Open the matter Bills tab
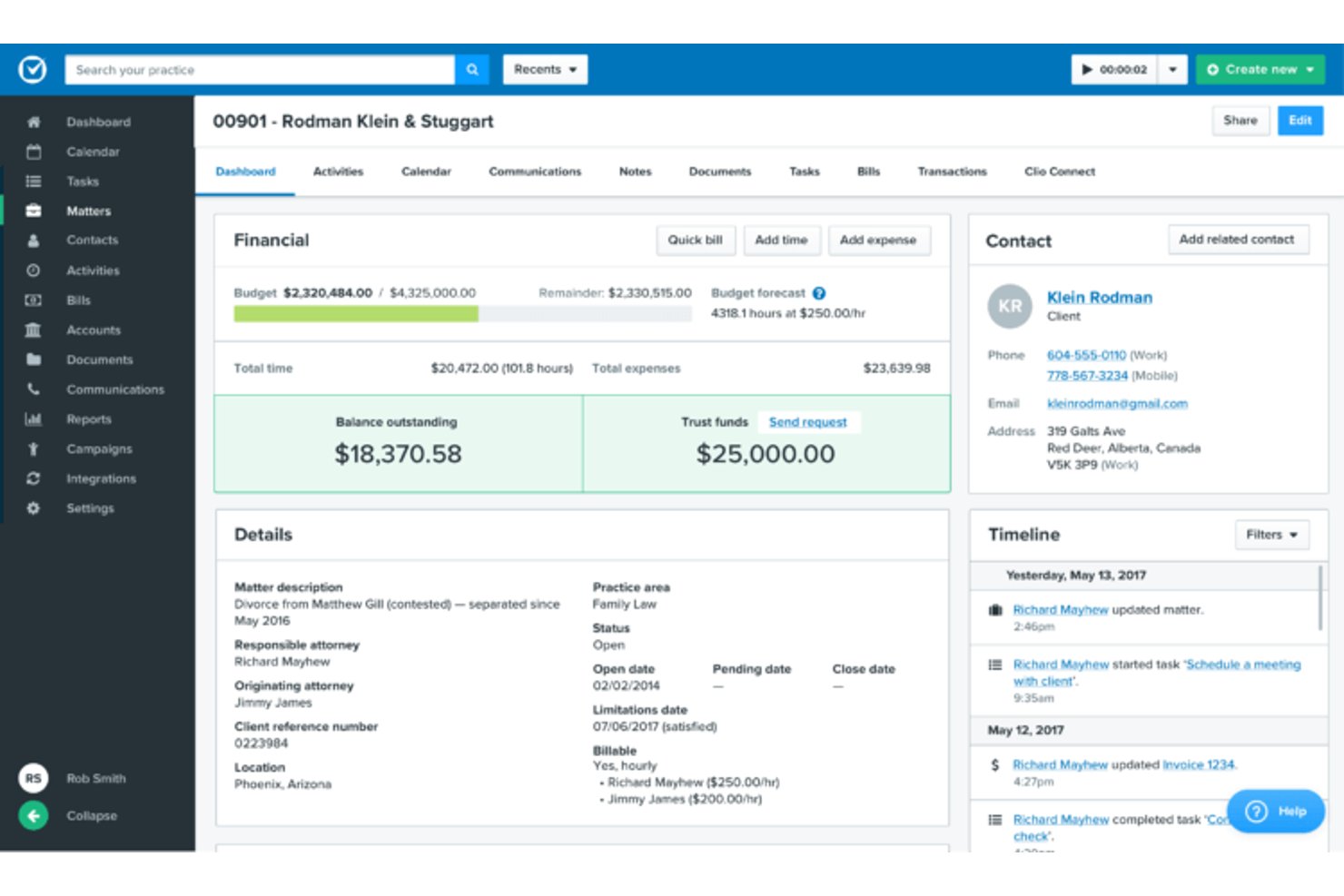Viewport: 1344px width, 896px height. pyautogui.click(x=868, y=172)
